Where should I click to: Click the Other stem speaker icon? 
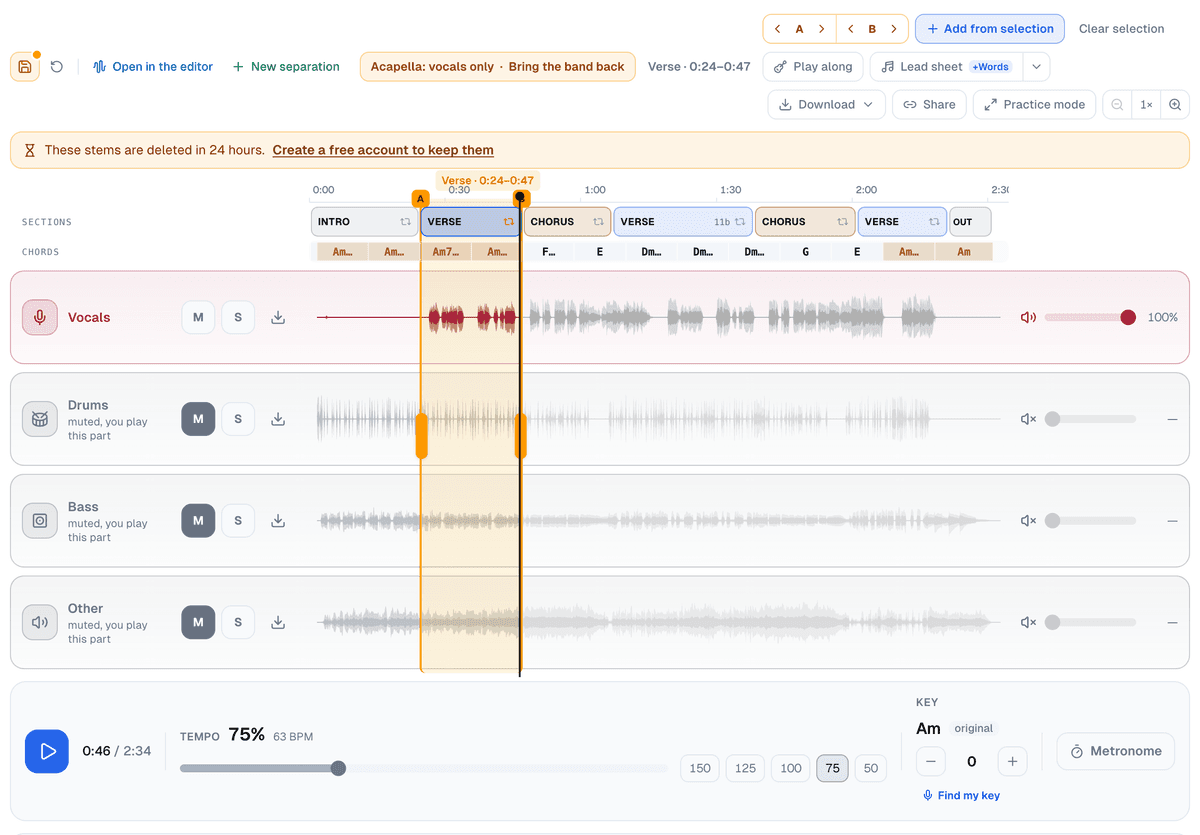click(x=40, y=622)
